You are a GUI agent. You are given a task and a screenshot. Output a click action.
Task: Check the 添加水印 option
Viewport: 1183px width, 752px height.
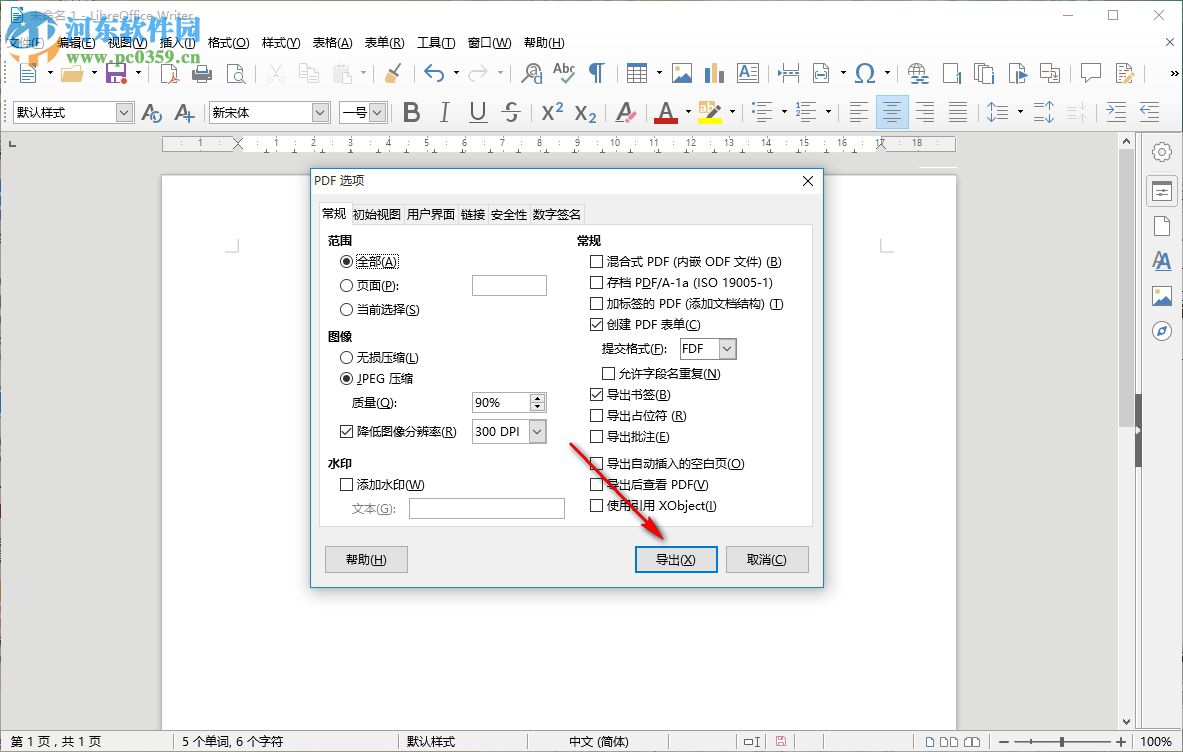[x=345, y=485]
